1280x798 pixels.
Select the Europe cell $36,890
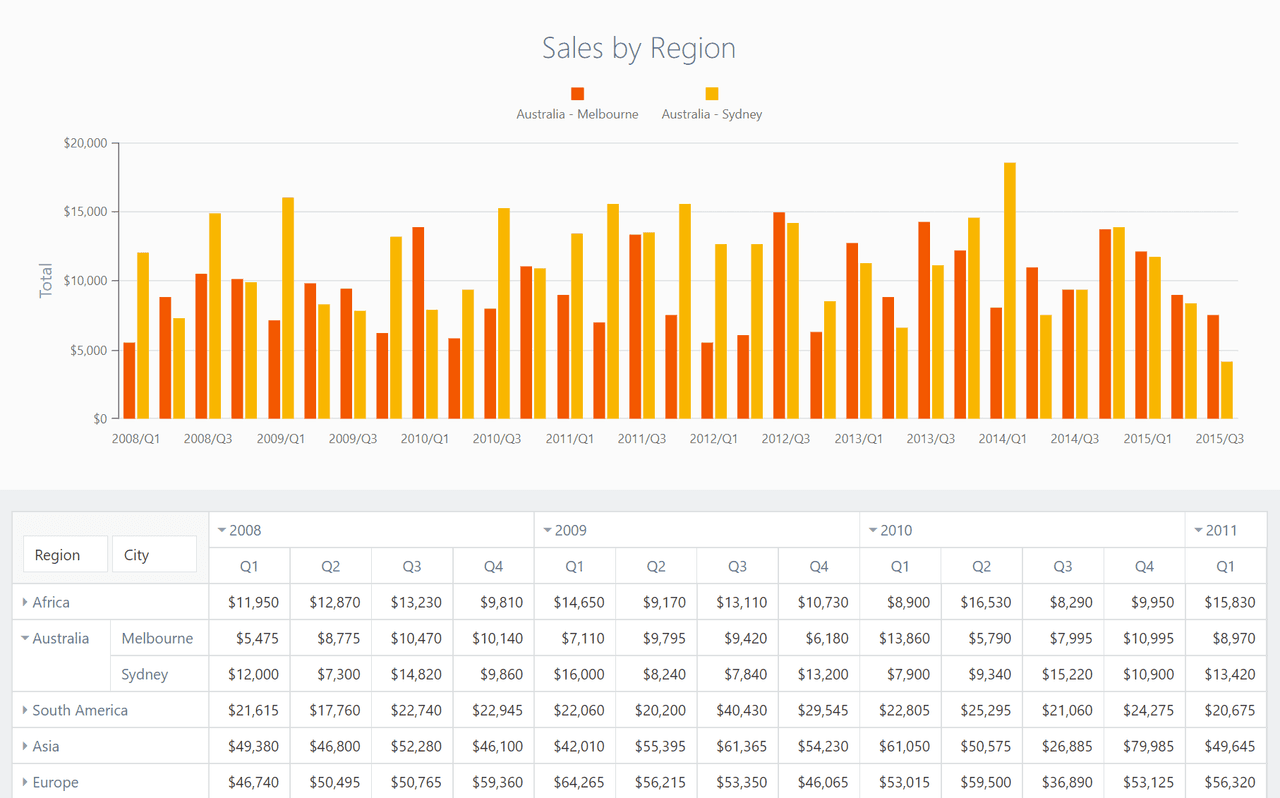click(x=1063, y=782)
